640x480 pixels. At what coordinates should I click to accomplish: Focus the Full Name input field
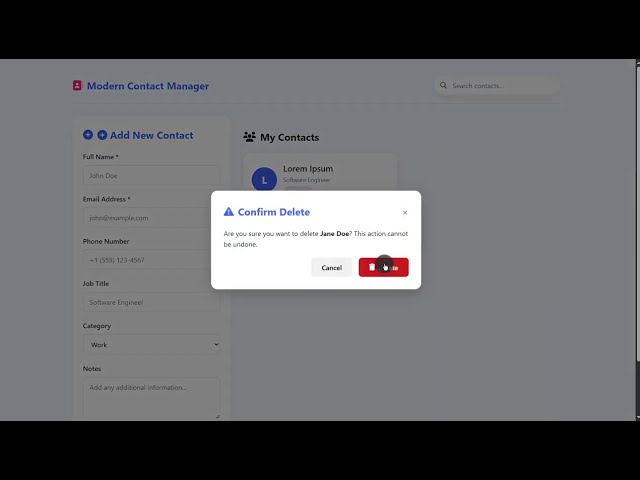click(151, 176)
